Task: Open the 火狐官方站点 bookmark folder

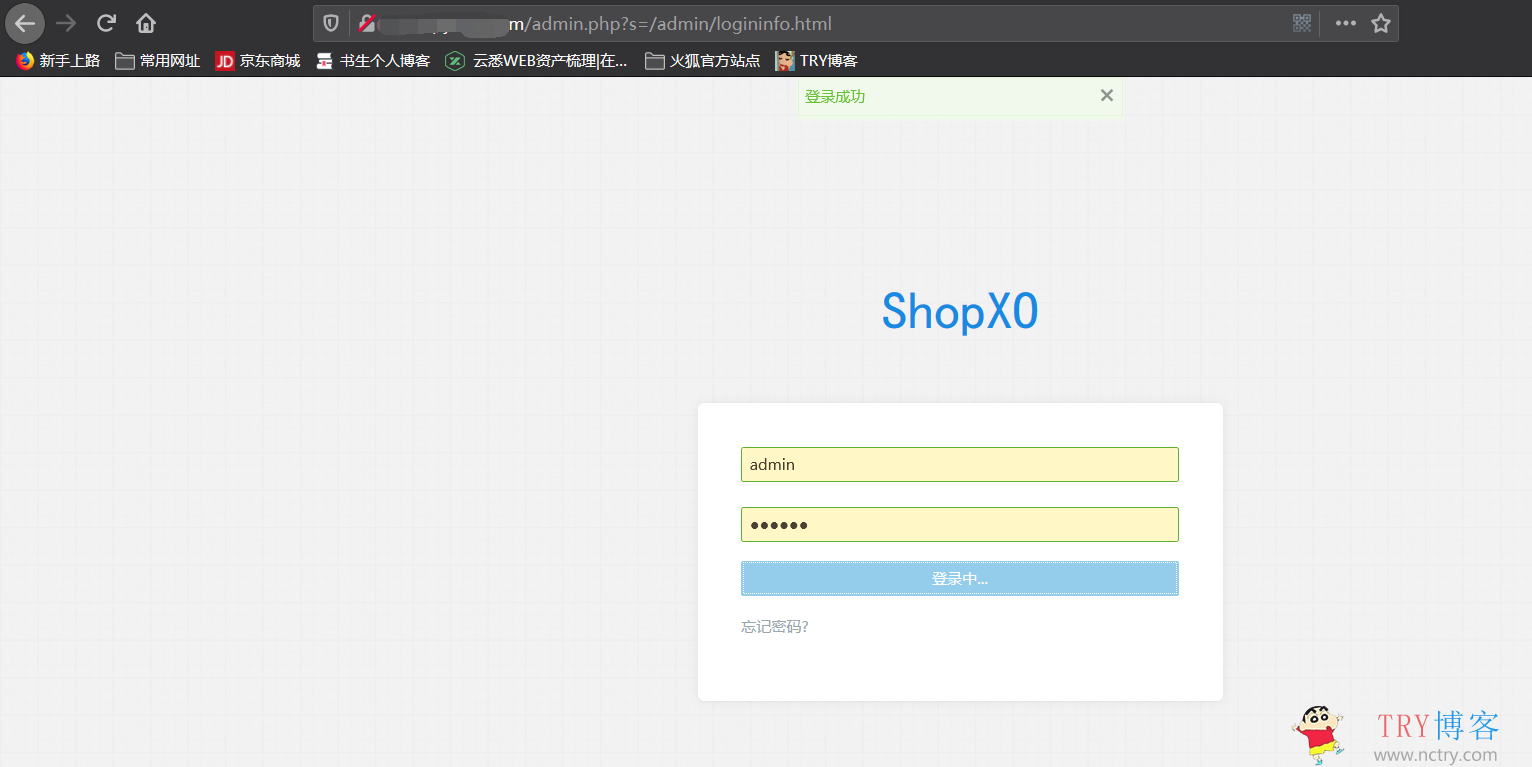Action: click(x=703, y=61)
